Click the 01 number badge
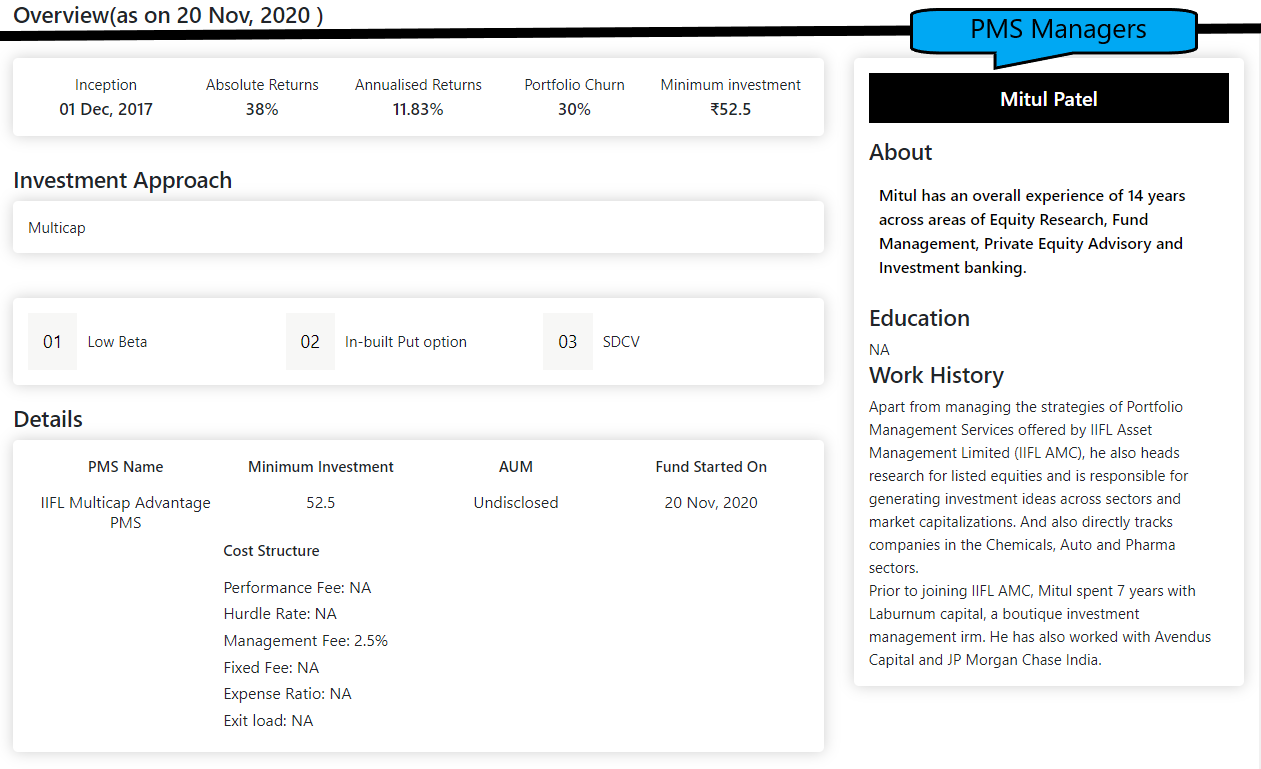The height and width of the screenshot is (769, 1261). [52, 342]
